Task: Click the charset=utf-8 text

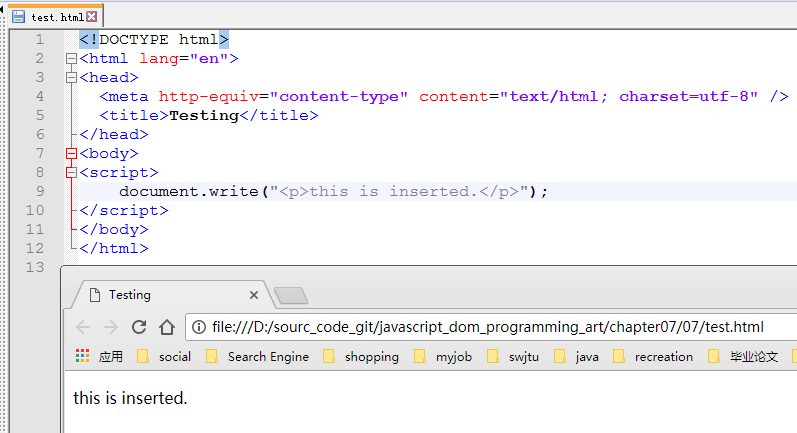Action: [x=684, y=97]
